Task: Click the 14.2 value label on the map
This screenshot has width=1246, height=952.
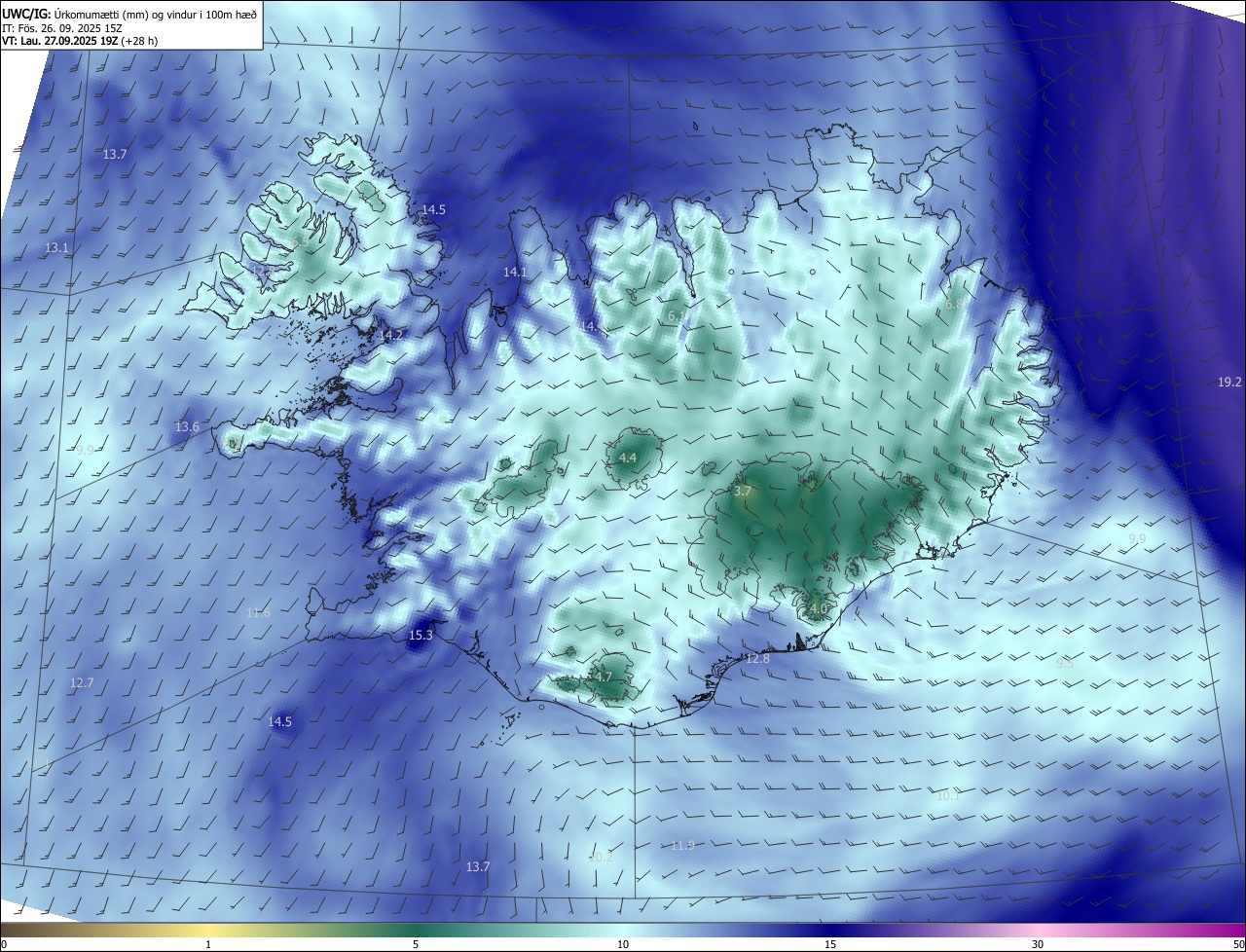Action: (x=391, y=335)
